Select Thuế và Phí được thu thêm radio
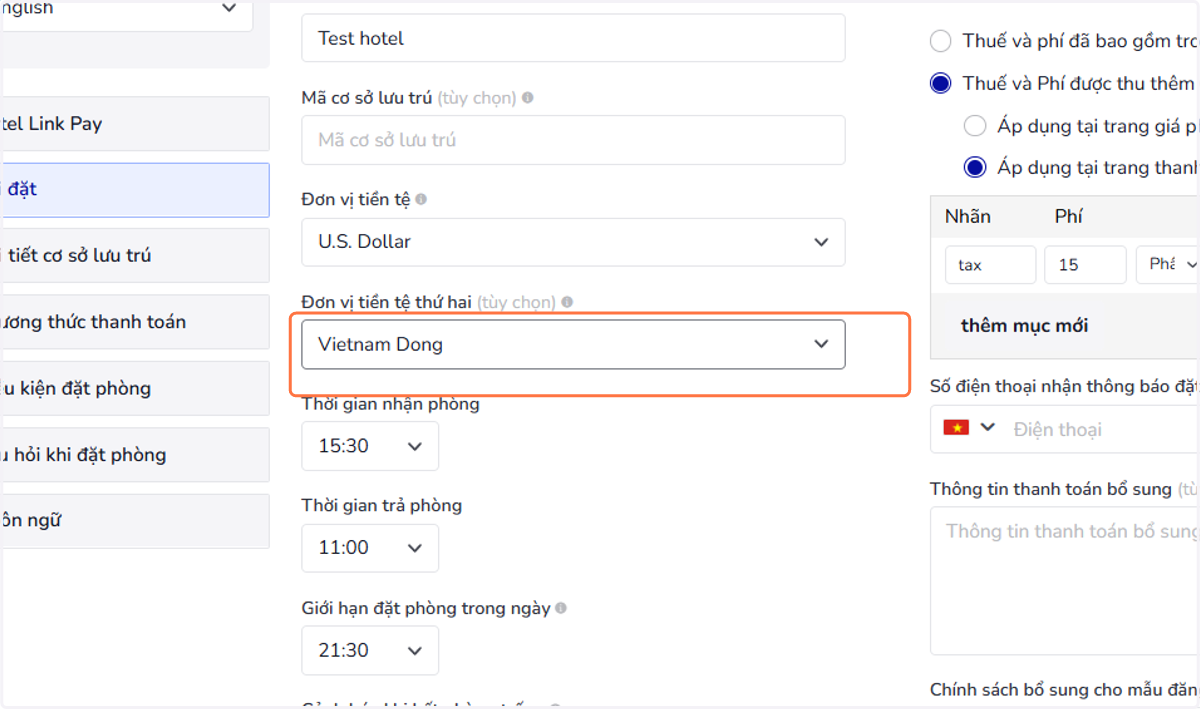Screen dimensions: 1200x709 [x=940, y=83]
